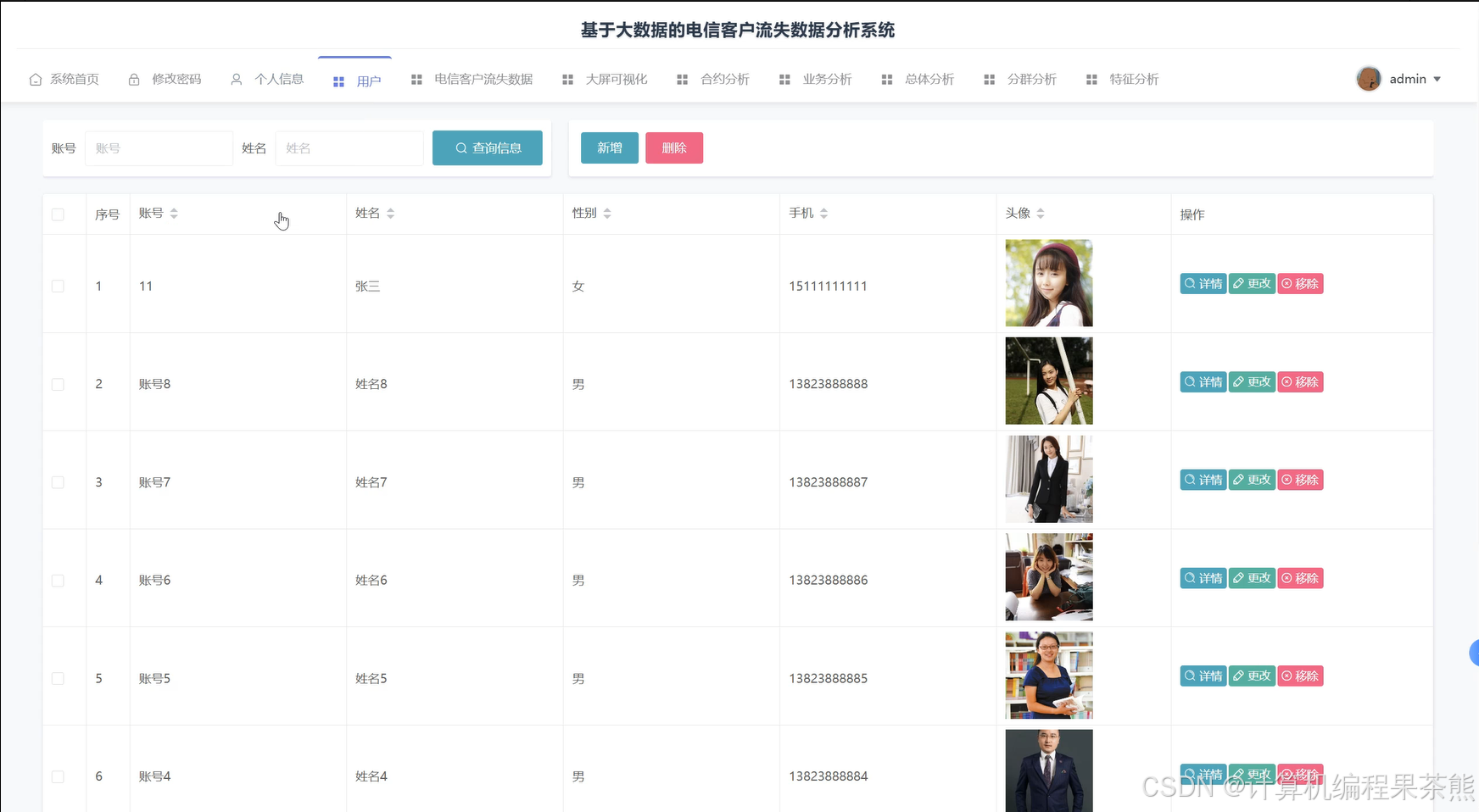The image size is (1479, 812).
Task: Click the person icon beside 个人信息
Action: [237, 80]
